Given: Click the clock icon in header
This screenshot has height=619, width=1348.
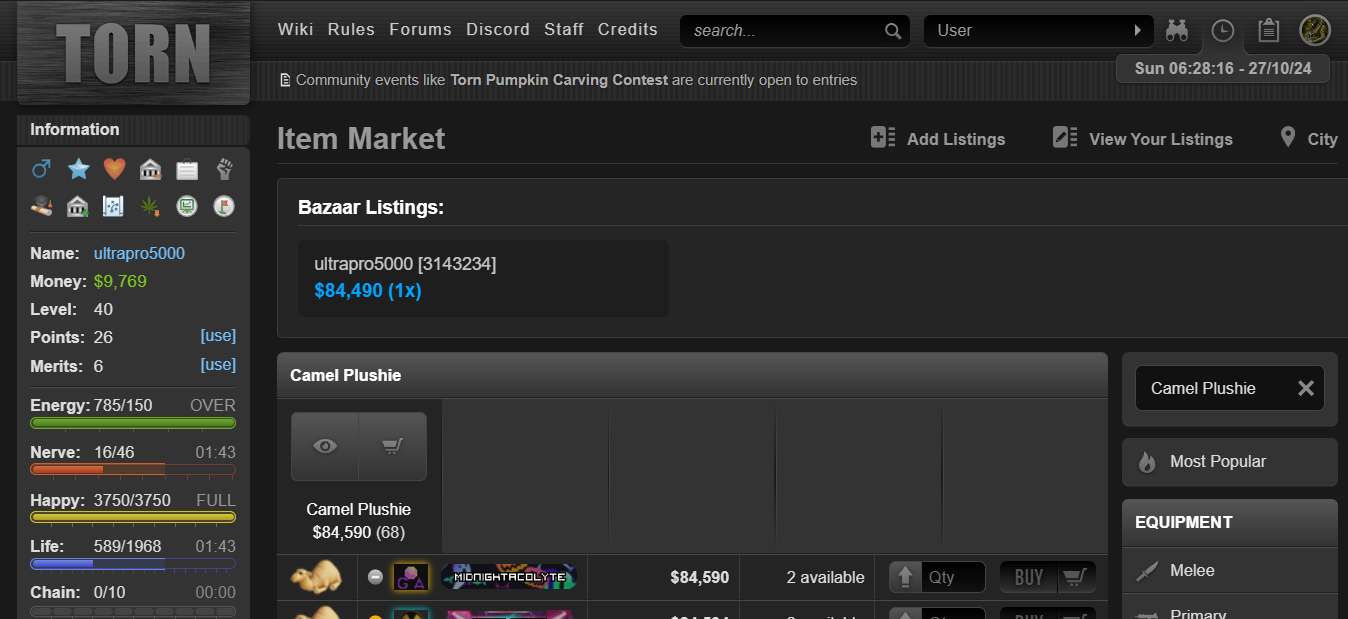Looking at the screenshot, I should 1222,31.
